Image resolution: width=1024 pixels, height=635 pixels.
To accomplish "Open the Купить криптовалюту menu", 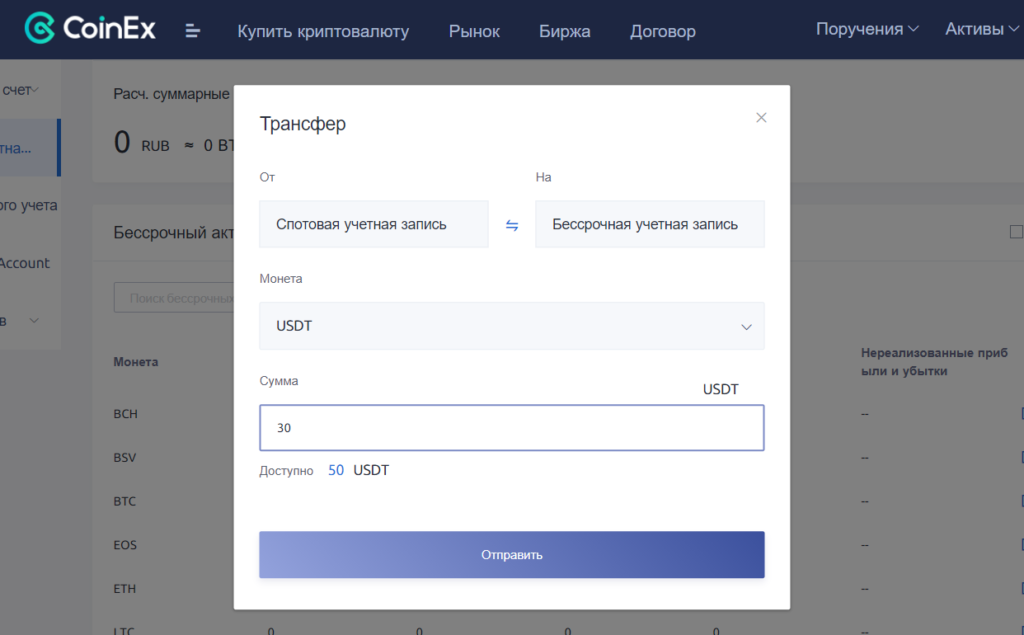I will (320, 31).
